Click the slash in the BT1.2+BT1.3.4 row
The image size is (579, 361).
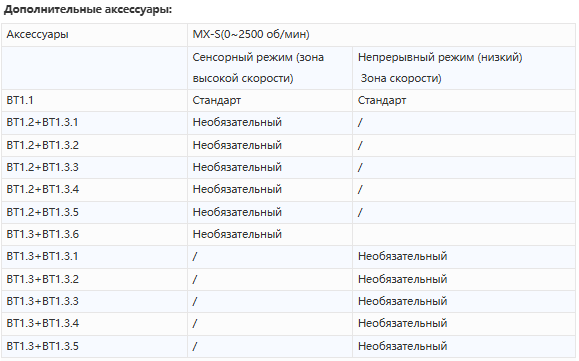[x=360, y=190]
